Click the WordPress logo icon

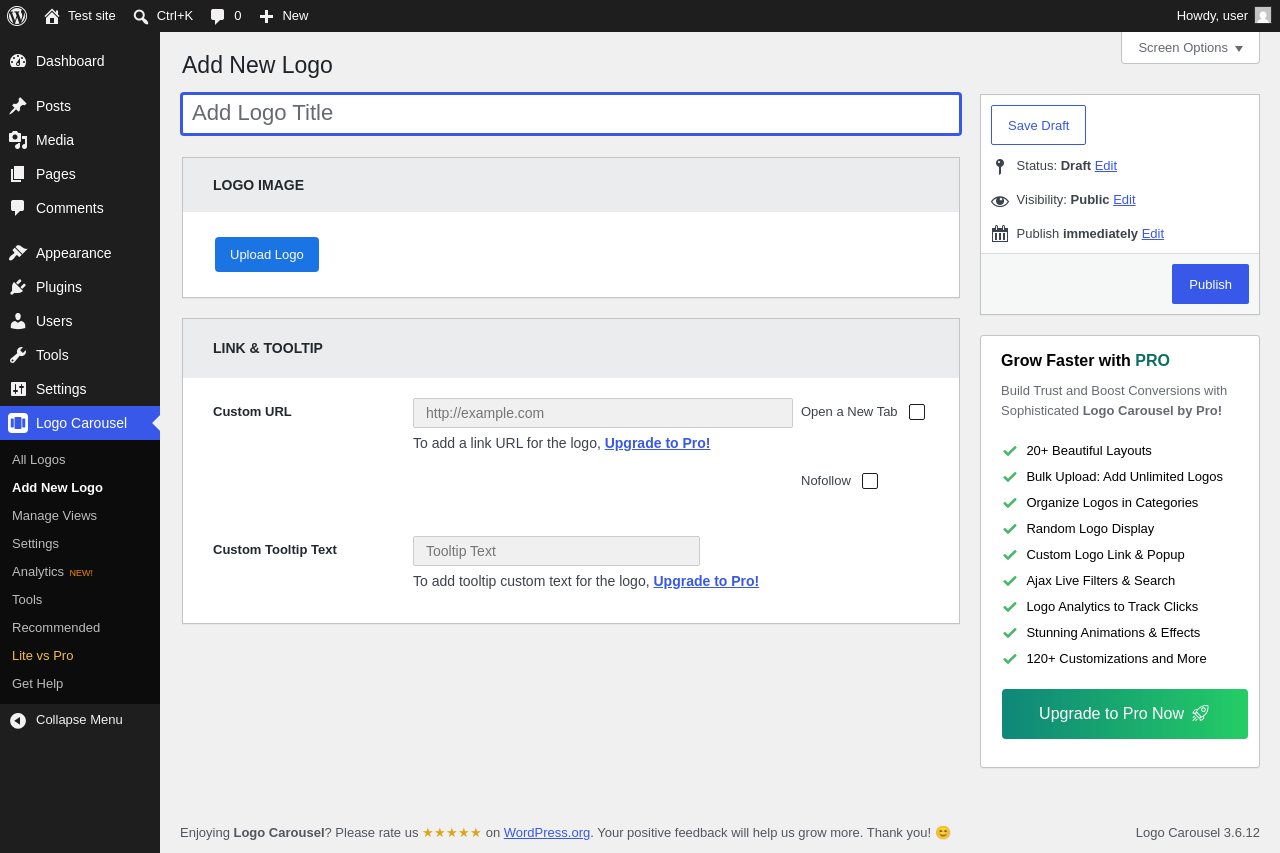[x=17, y=16]
